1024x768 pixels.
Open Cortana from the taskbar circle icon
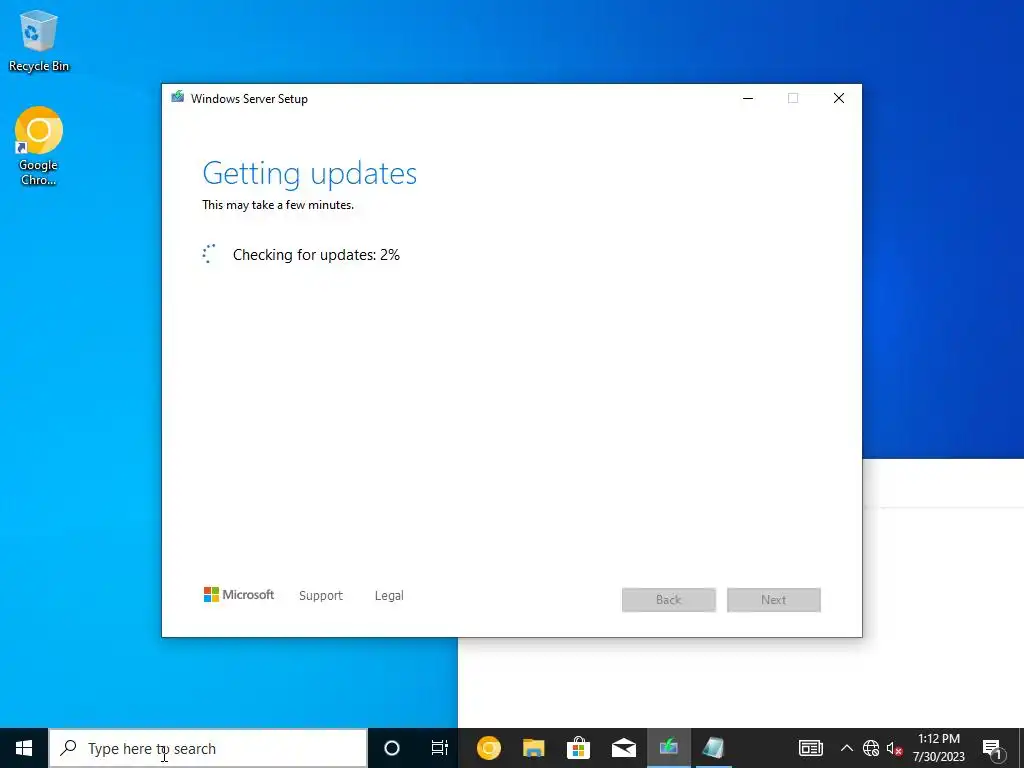click(392, 748)
